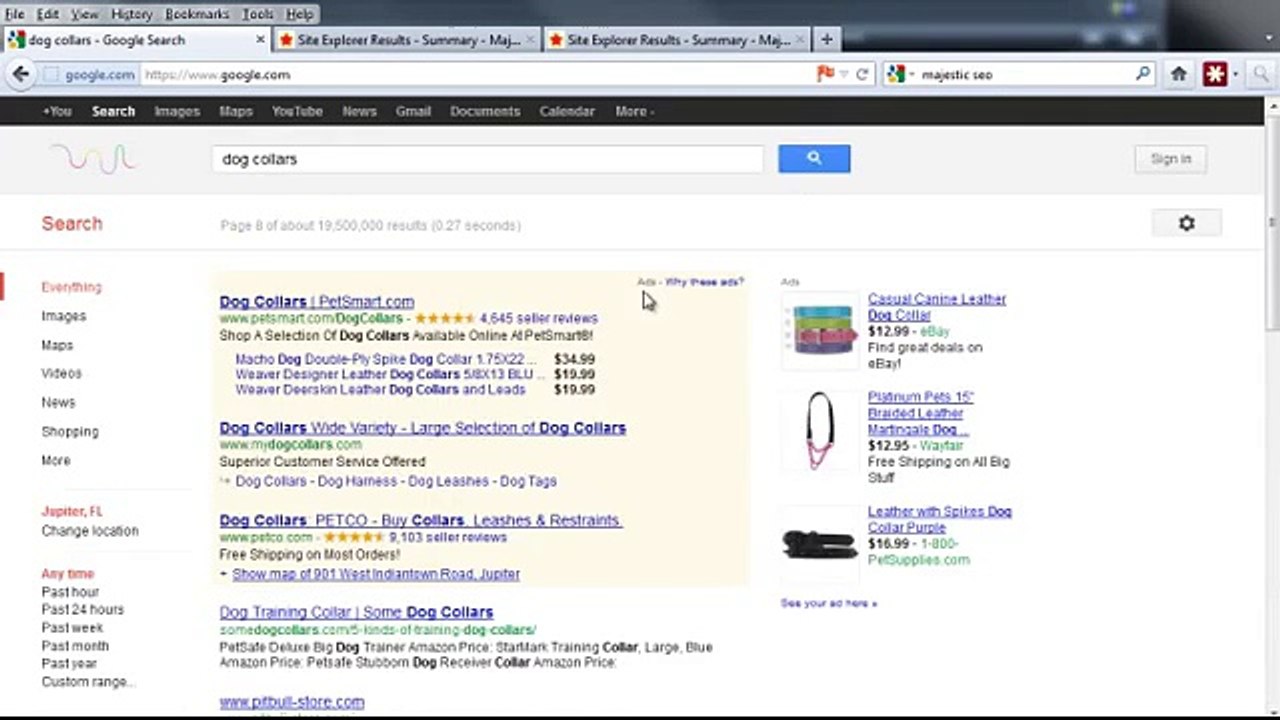Choose Custom range time filter
The height and width of the screenshot is (720, 1280).
tap(88, 682)
